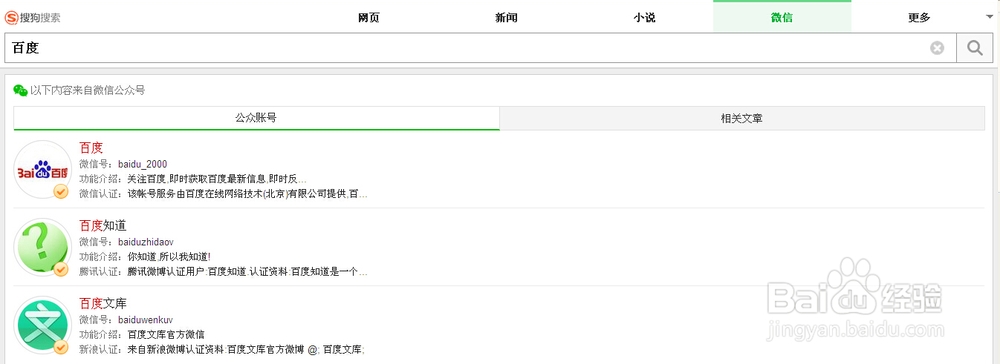
Task: Open the Baidu Zhidao question mark avatar
Action: pos(43,247)
